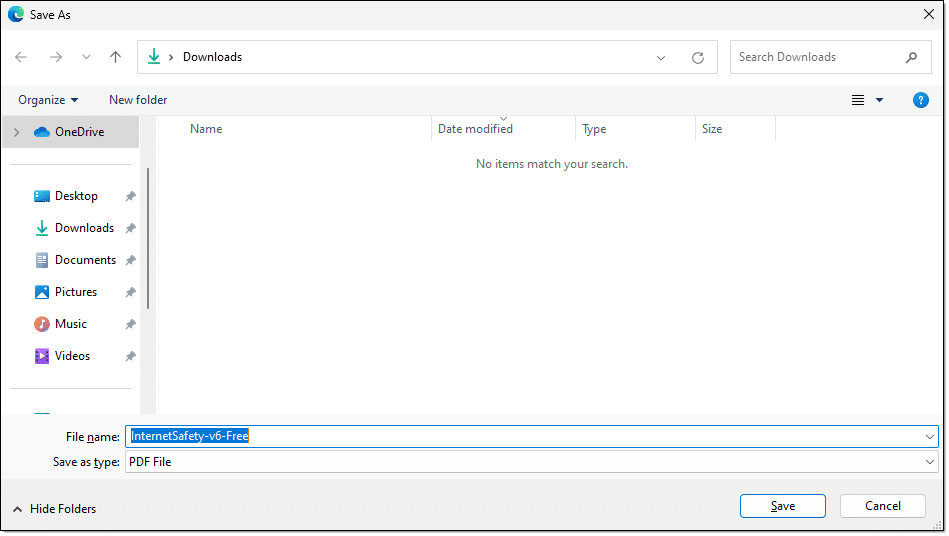
Task: Sort files by Date modified column
Action: [x=476, y=129]
